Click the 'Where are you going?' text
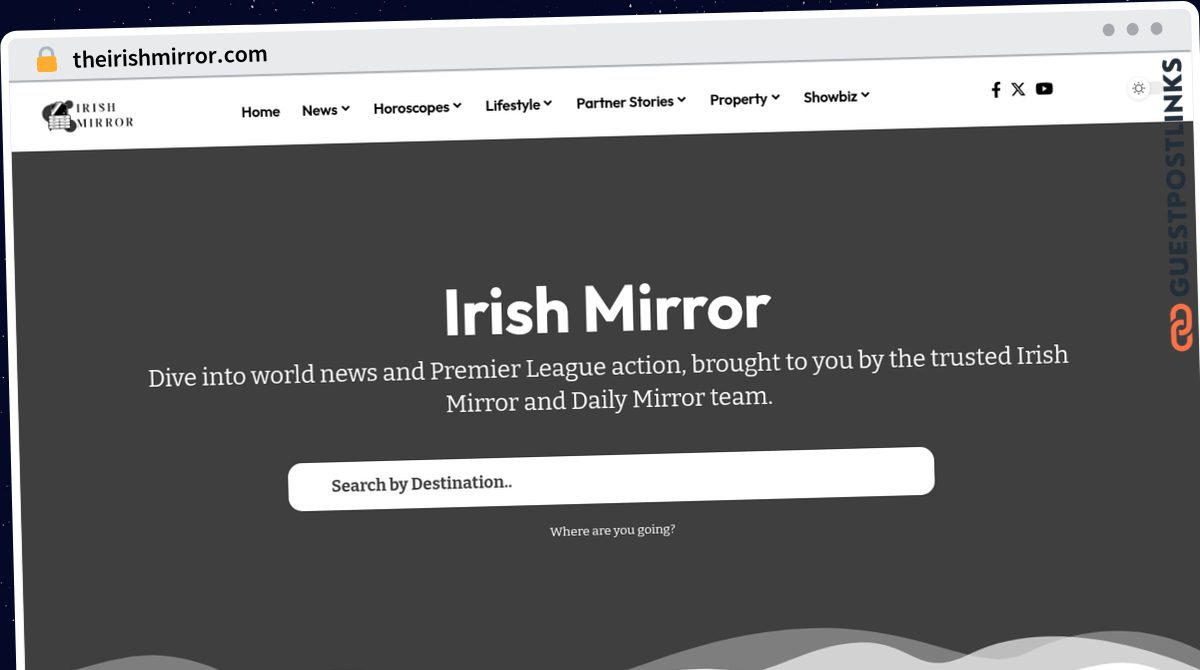Screen dimensions: 1200x670 (612, 530)
